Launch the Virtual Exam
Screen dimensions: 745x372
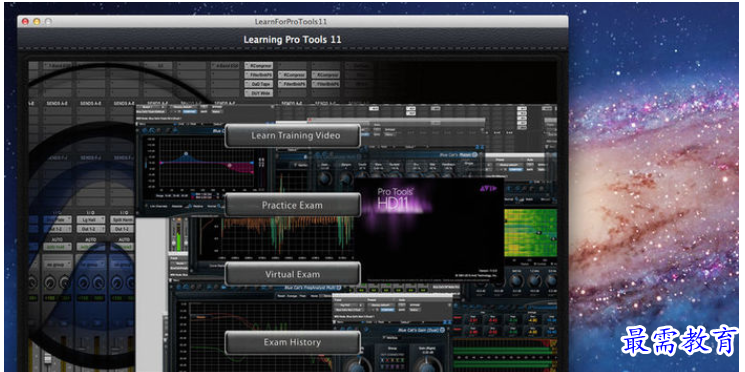coord(292,274)
